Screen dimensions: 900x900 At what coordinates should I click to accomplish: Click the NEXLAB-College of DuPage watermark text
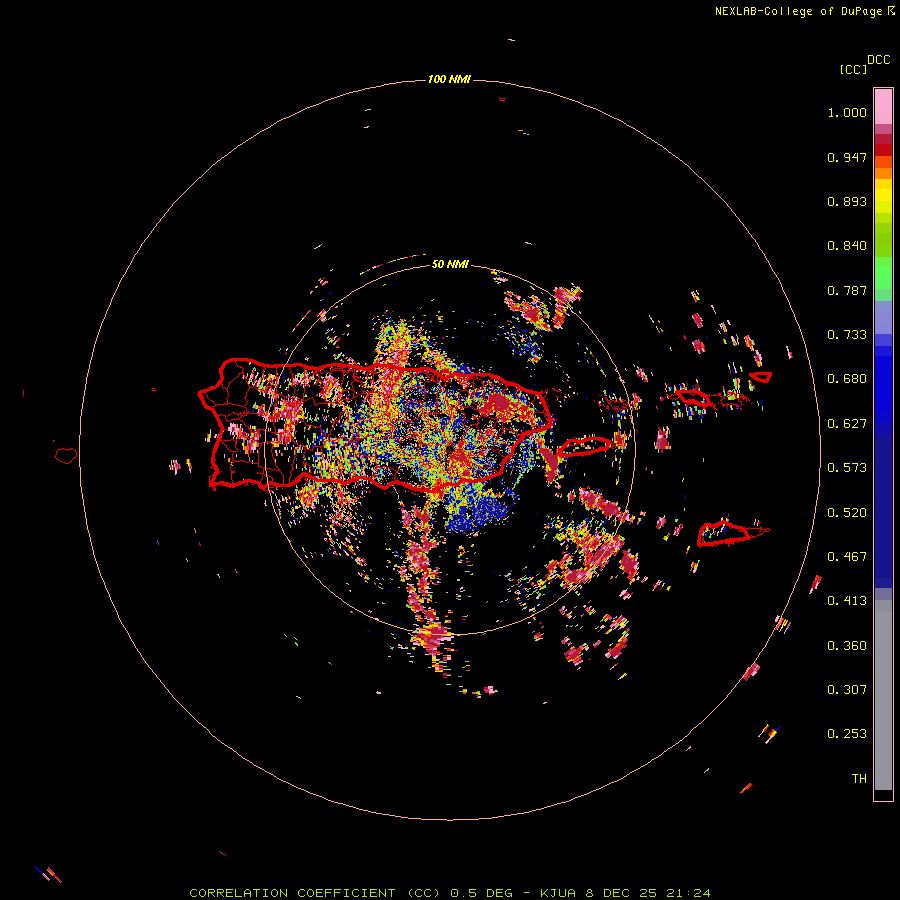coord(804,11)
